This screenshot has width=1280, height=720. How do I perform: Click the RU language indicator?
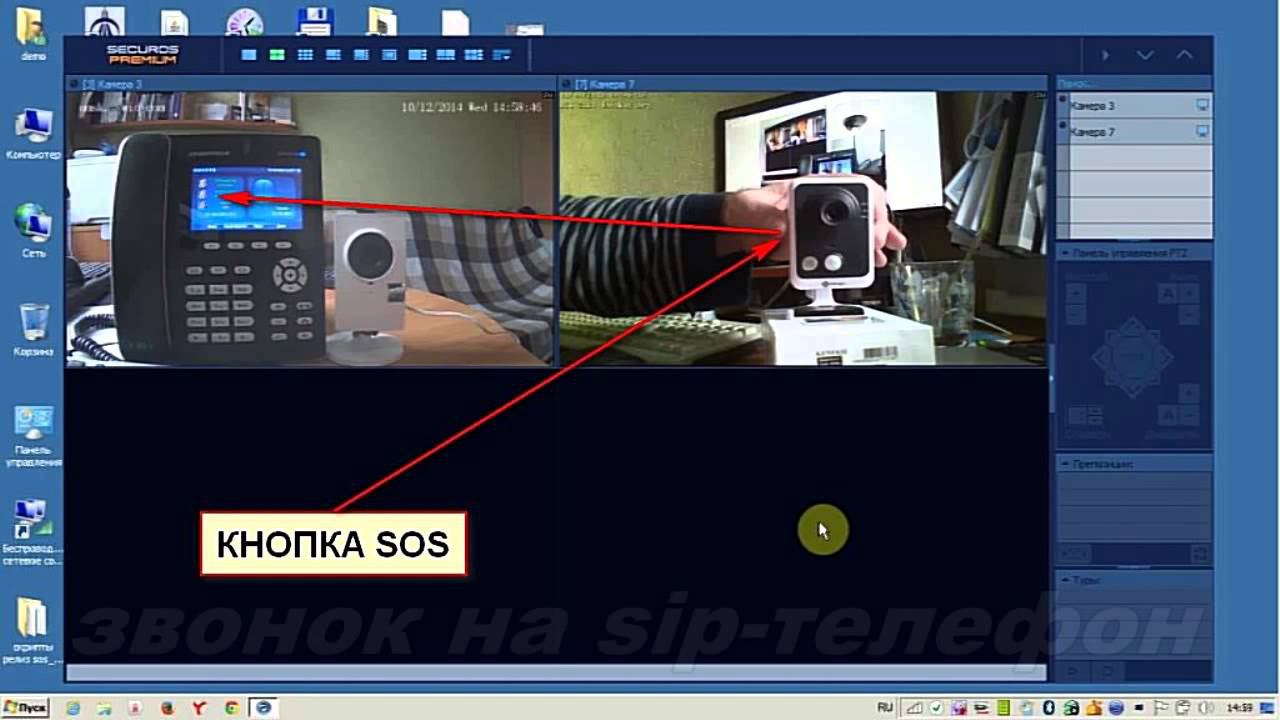pos(885,708)
